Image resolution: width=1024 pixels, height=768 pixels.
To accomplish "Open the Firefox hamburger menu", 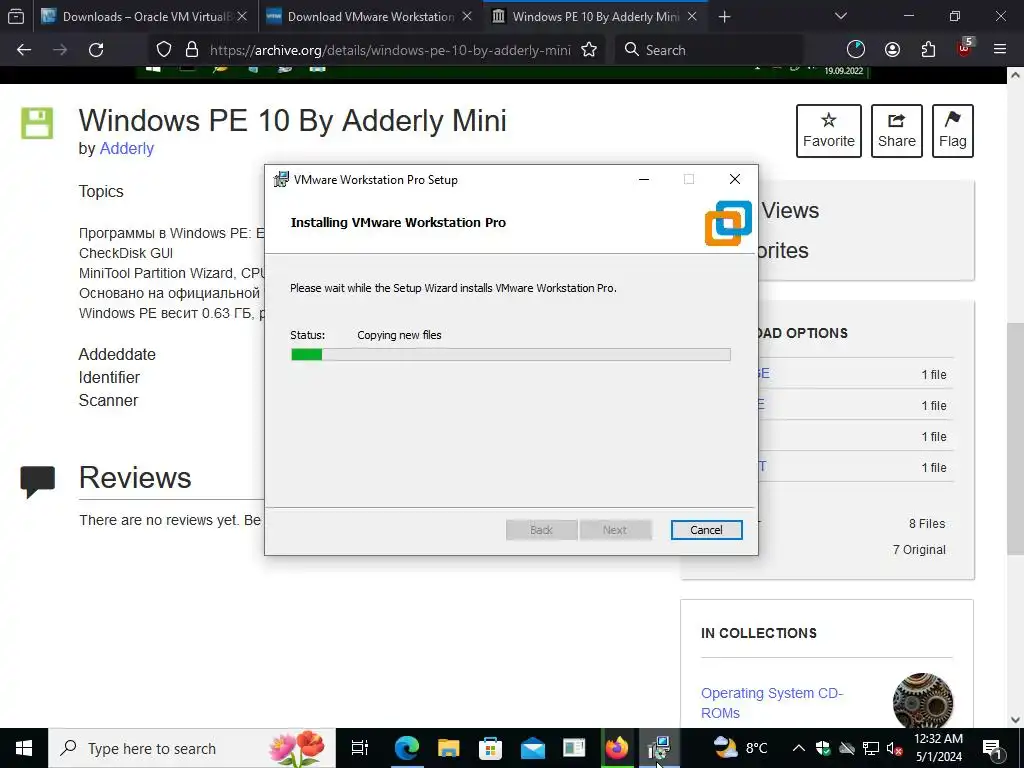I will (x=1000, y=50).
